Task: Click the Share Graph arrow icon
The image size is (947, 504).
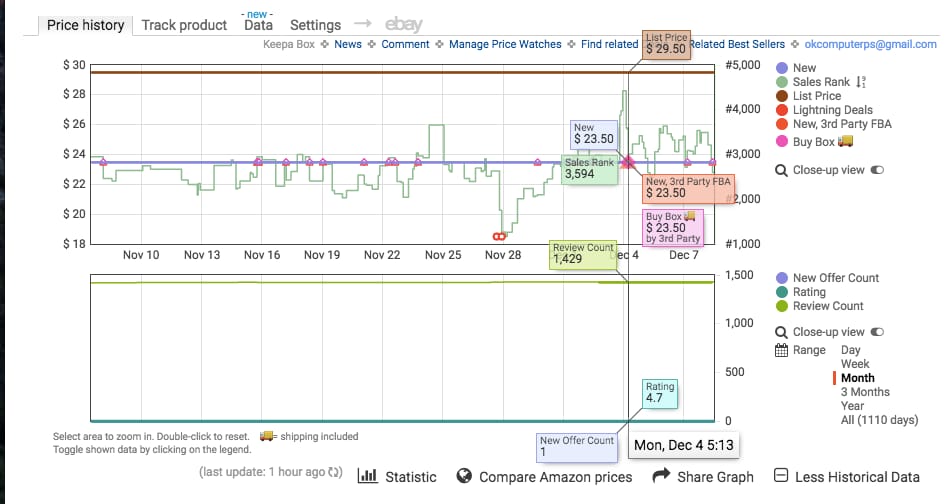Action: coord(661,477)
